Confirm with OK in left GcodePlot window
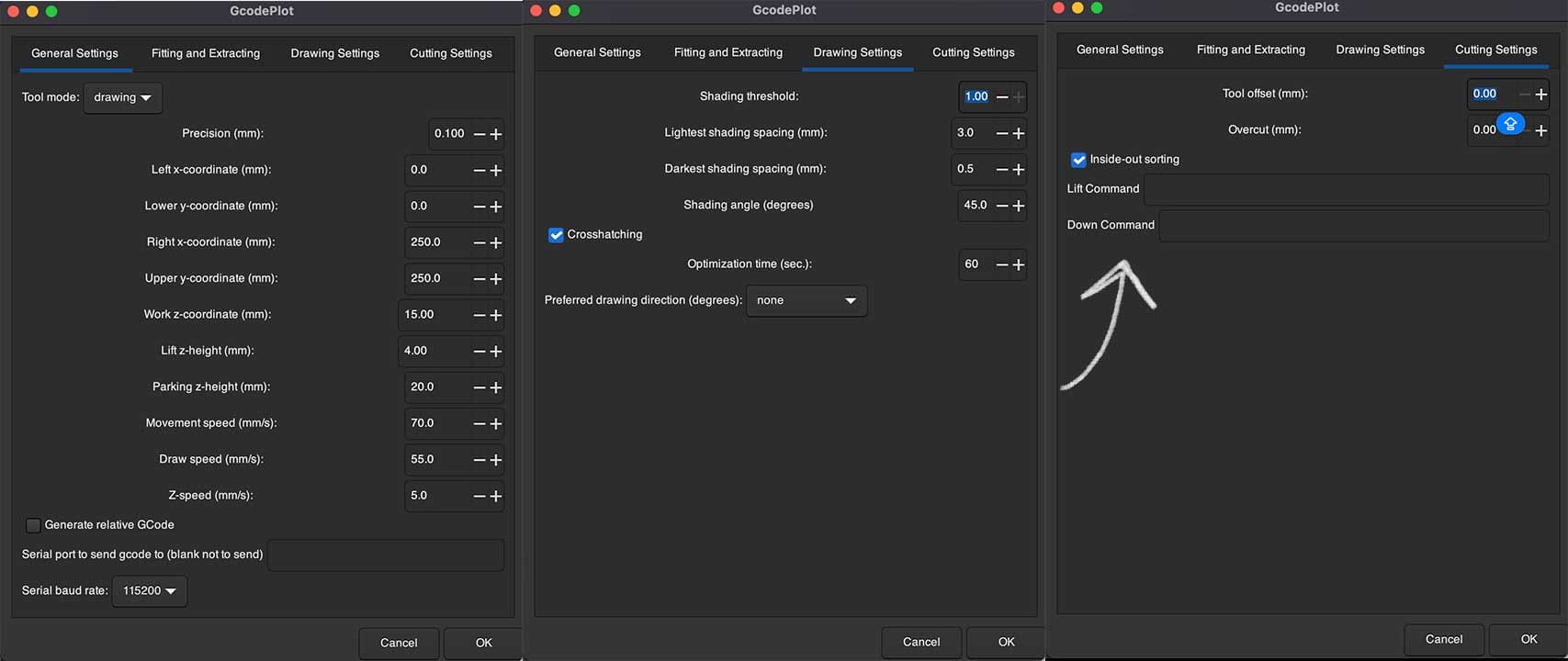 [x=484, y=643]
